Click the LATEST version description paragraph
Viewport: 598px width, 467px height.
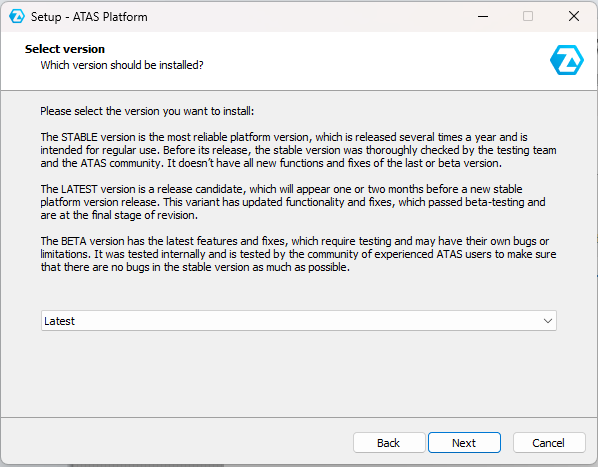[x=293, y=202]
